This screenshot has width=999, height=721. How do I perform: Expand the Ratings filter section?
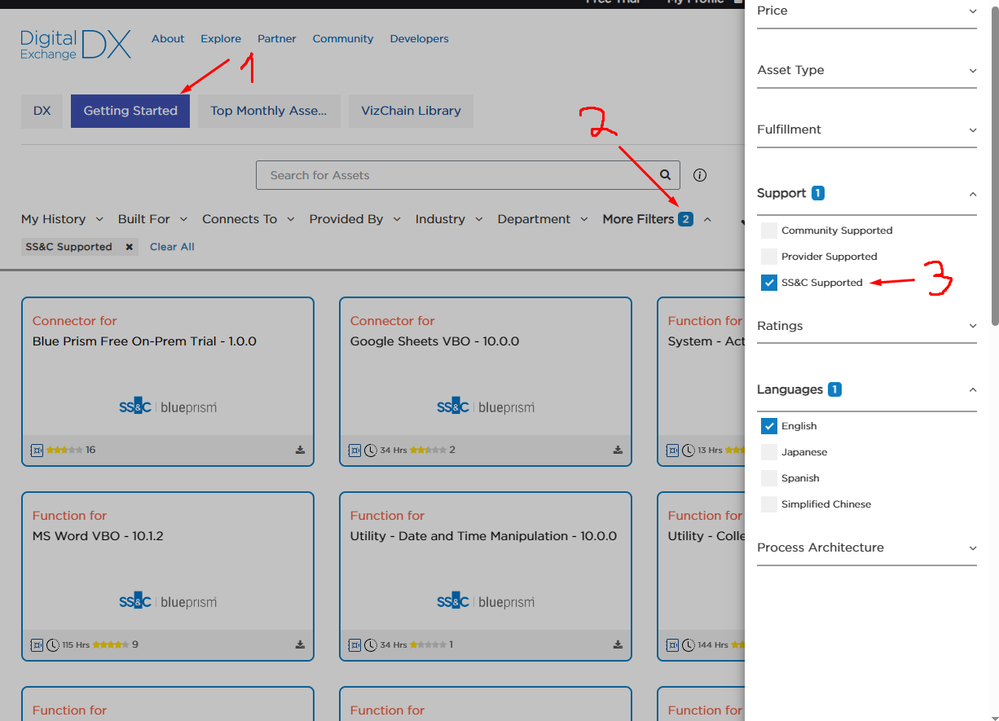point(866,326)
